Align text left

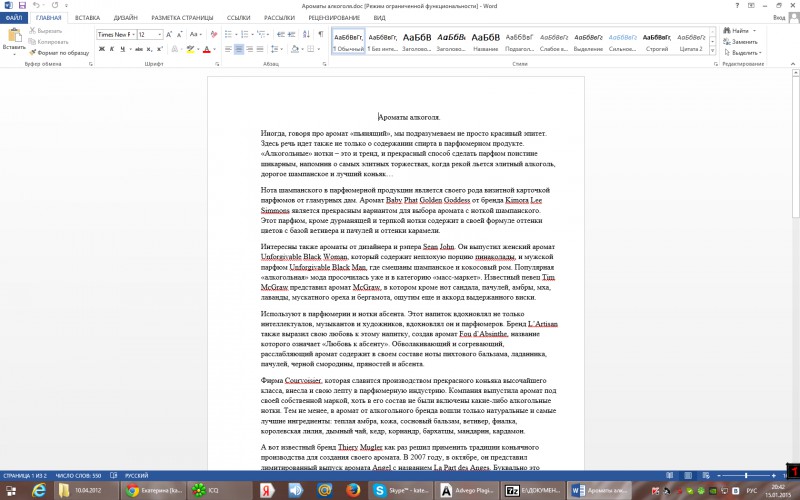click(228, 49)
